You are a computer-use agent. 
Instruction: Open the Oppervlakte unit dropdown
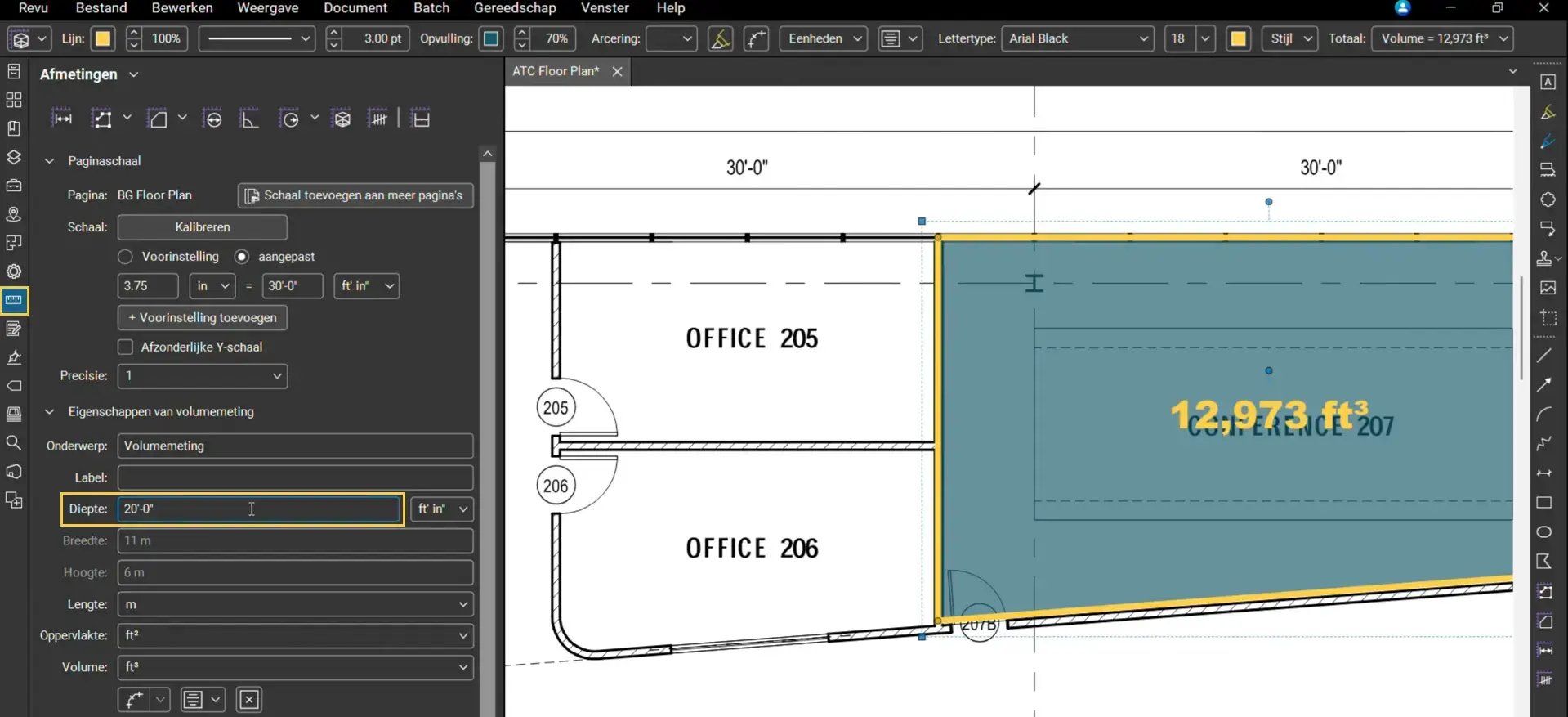[296, 635]
